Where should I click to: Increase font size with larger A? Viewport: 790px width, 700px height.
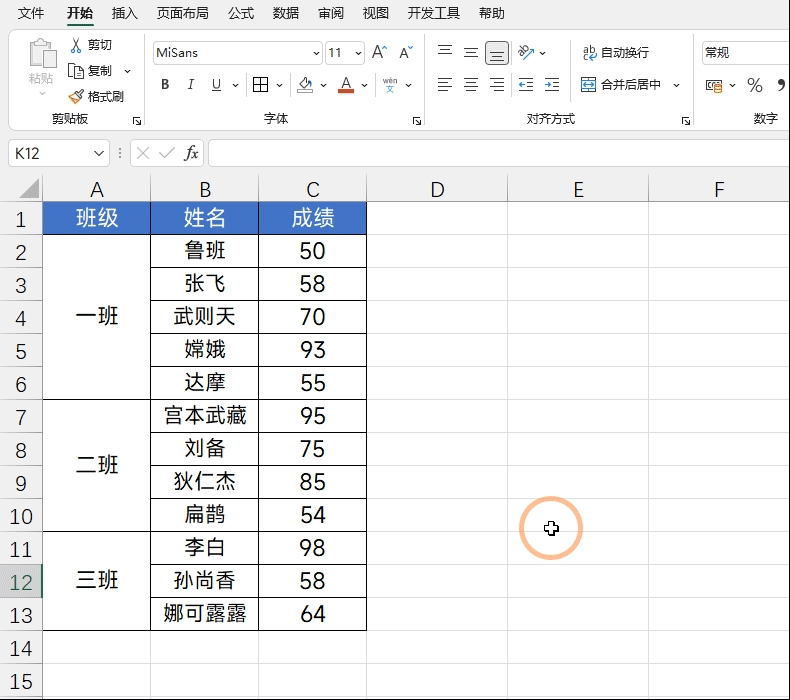(379, 52)
